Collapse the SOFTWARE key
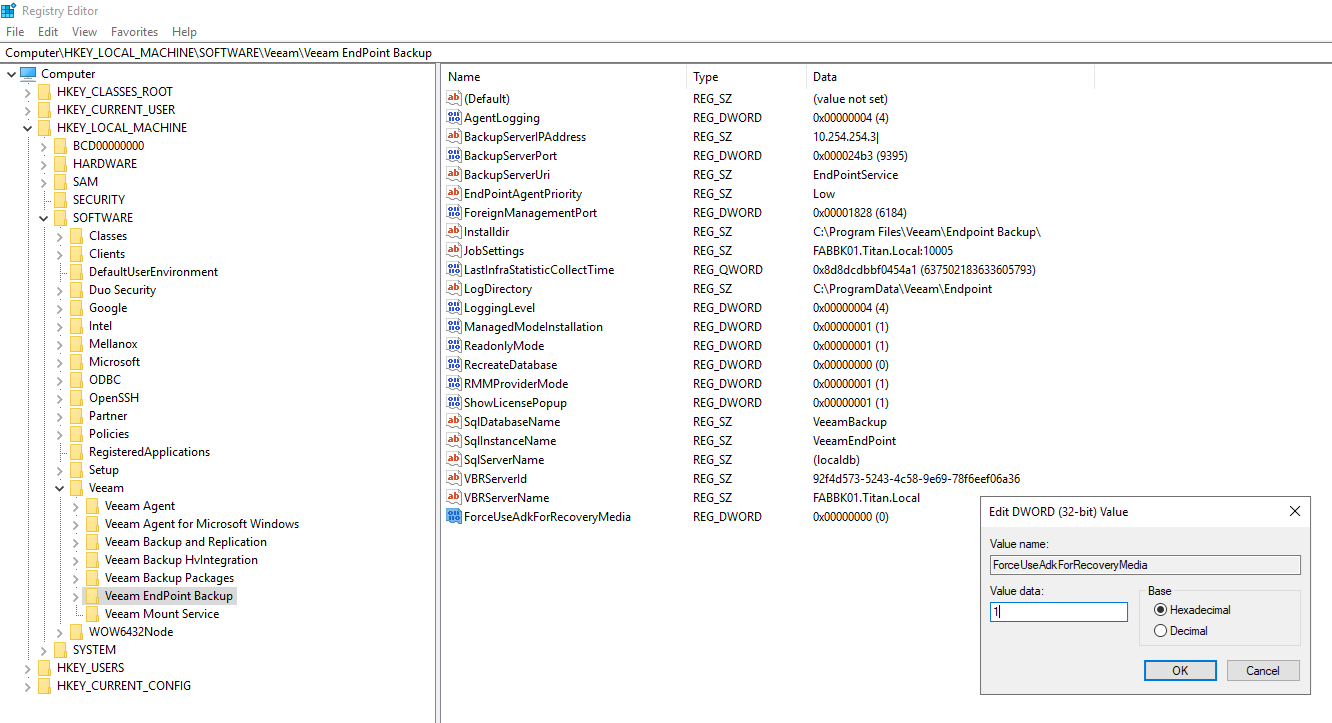The width and height of the screenshot is (1332, 723). (43, 218)
